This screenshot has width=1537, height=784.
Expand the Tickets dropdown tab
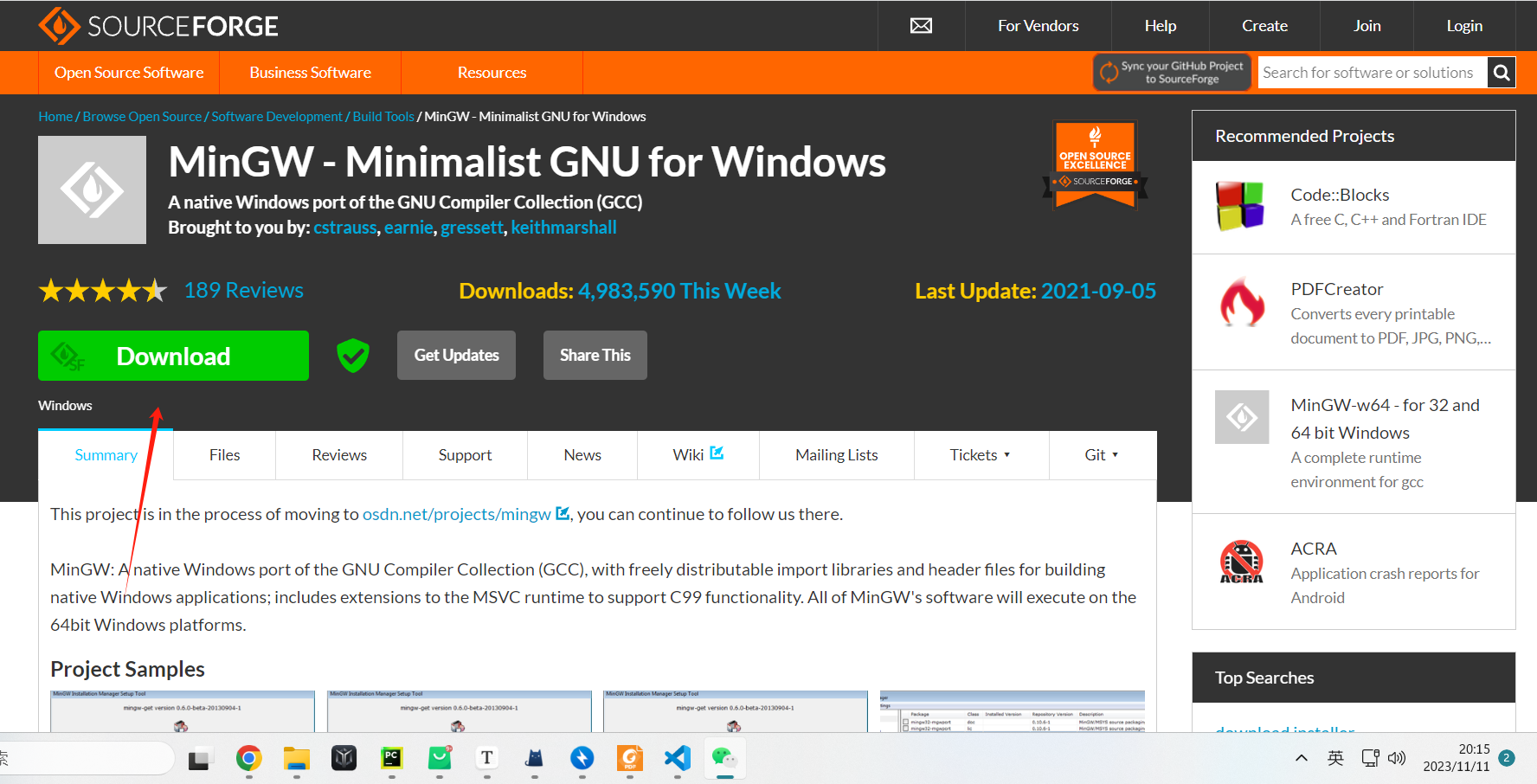tap(981, 455)
